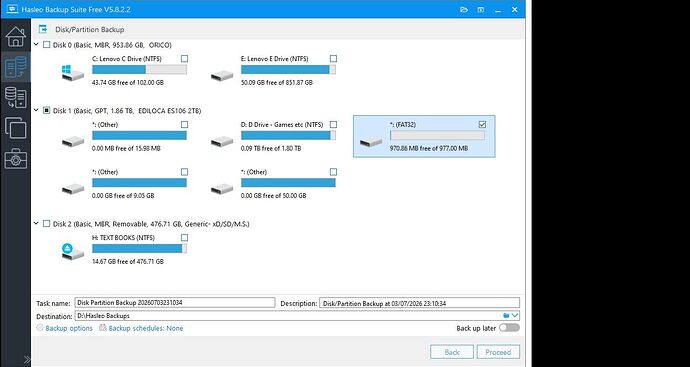Click the text 14.67 GB free of 476.71 GB

(128, 261)
